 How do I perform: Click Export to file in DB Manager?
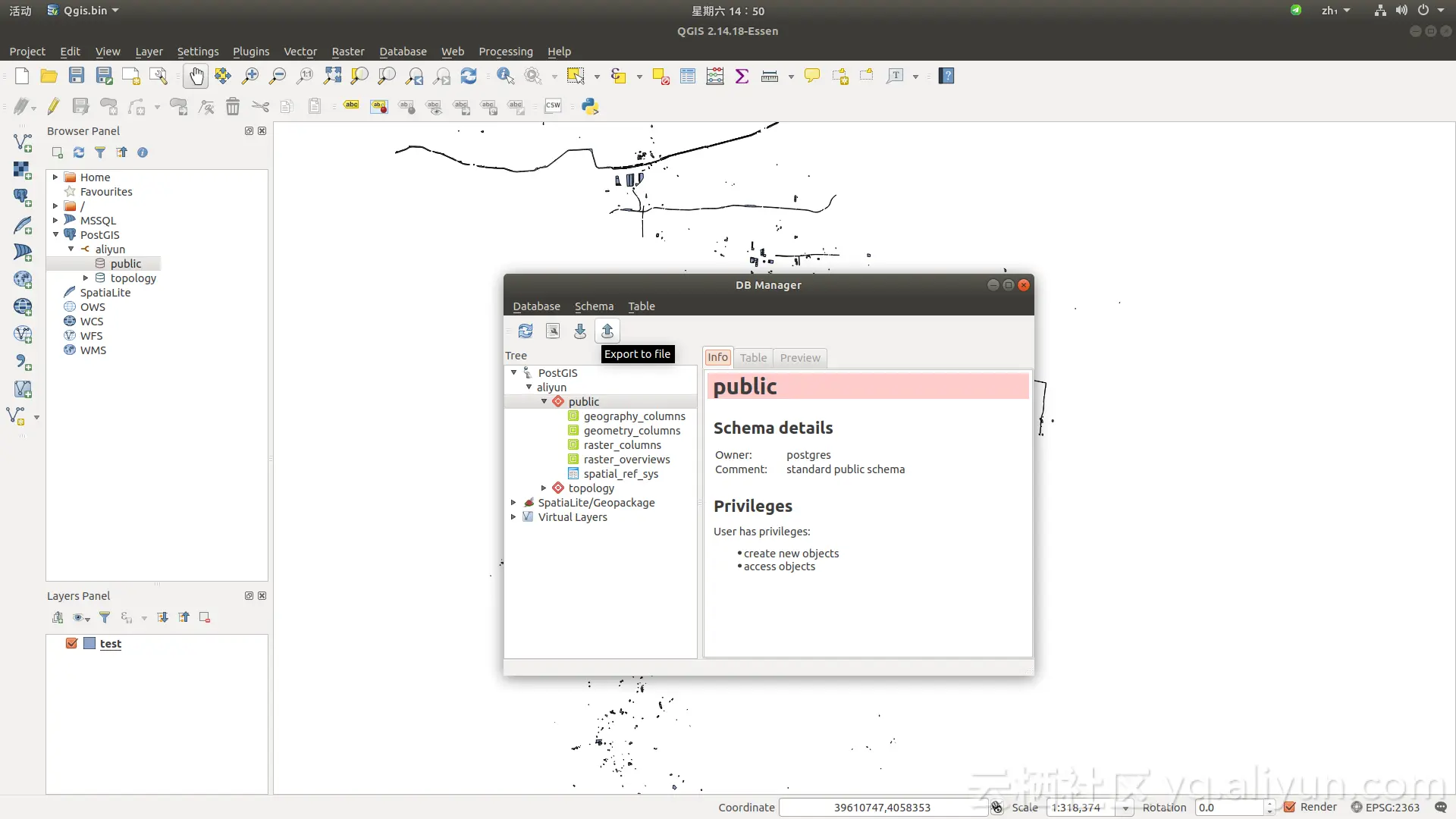pyautogui.click(x=607, y=331)
